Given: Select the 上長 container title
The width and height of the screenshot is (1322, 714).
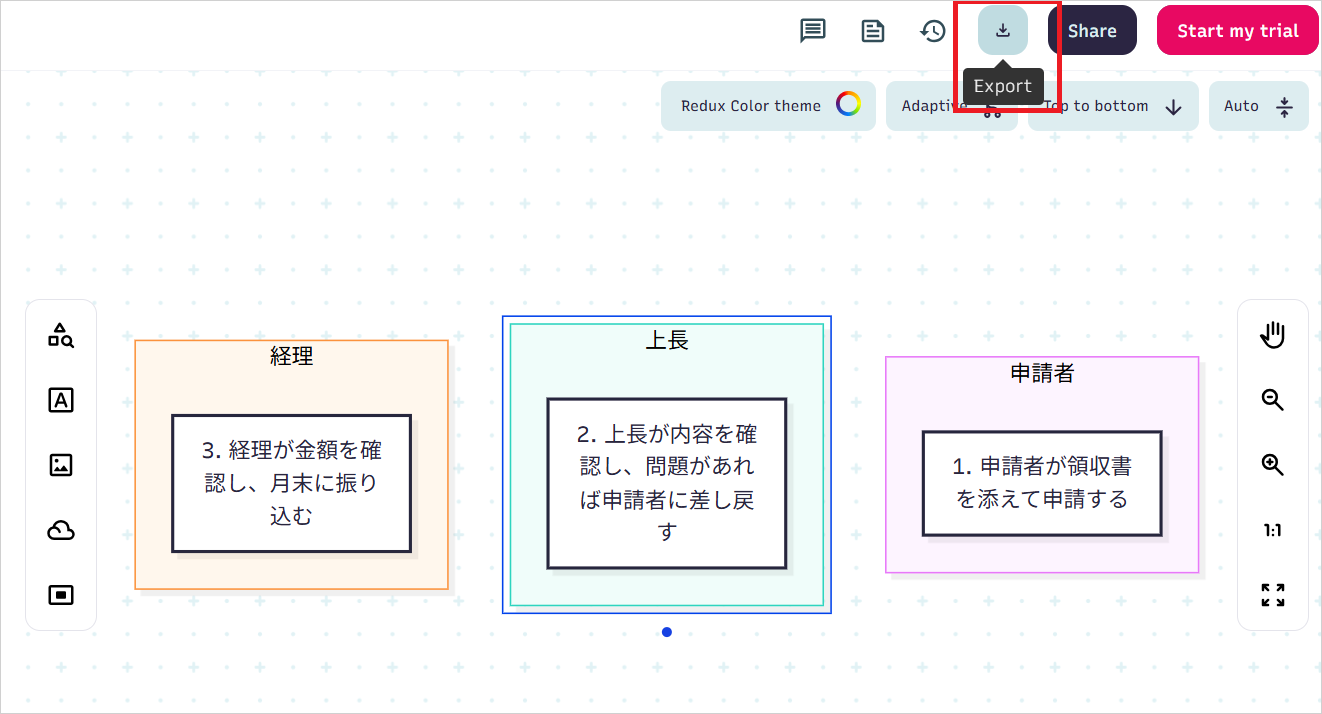Looking at the screenshot, I should (667, 340).
